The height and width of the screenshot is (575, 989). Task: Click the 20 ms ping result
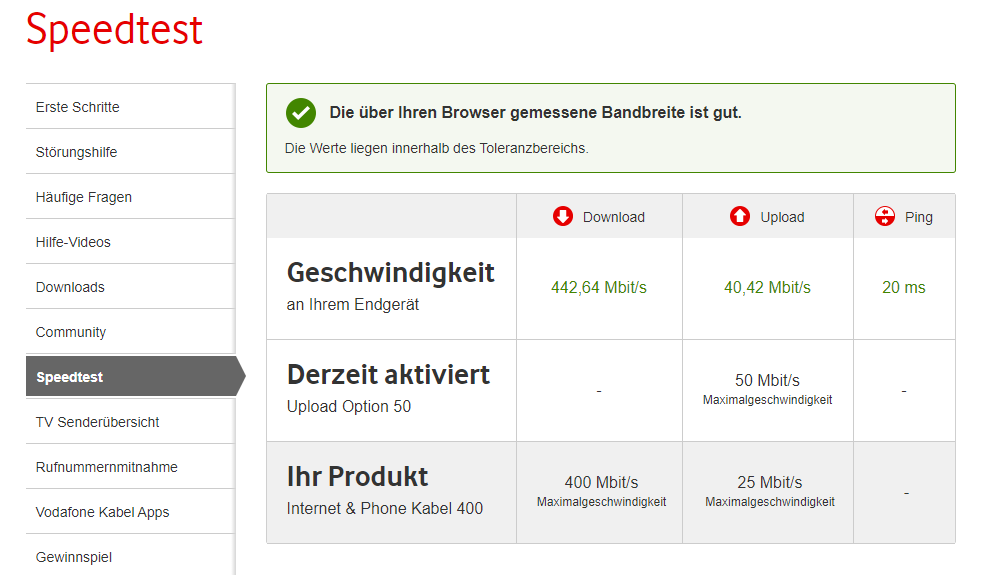coord(904,288)
